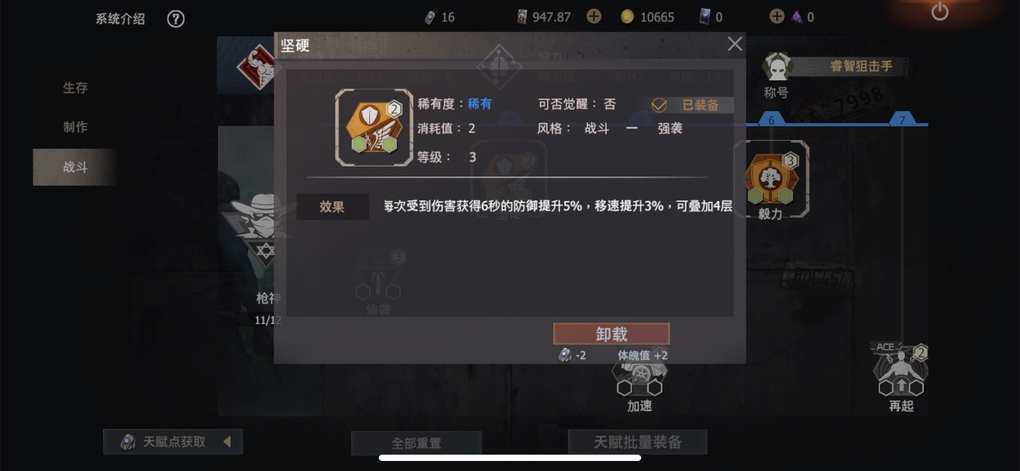Toggle the 已装备 equipped checkbox
Viewport: 1020px width, 471px height.
tap(660, 105)
